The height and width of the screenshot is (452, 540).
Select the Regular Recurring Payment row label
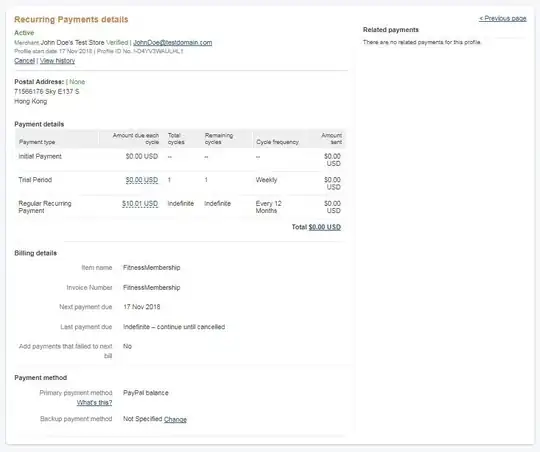[45, 207]
